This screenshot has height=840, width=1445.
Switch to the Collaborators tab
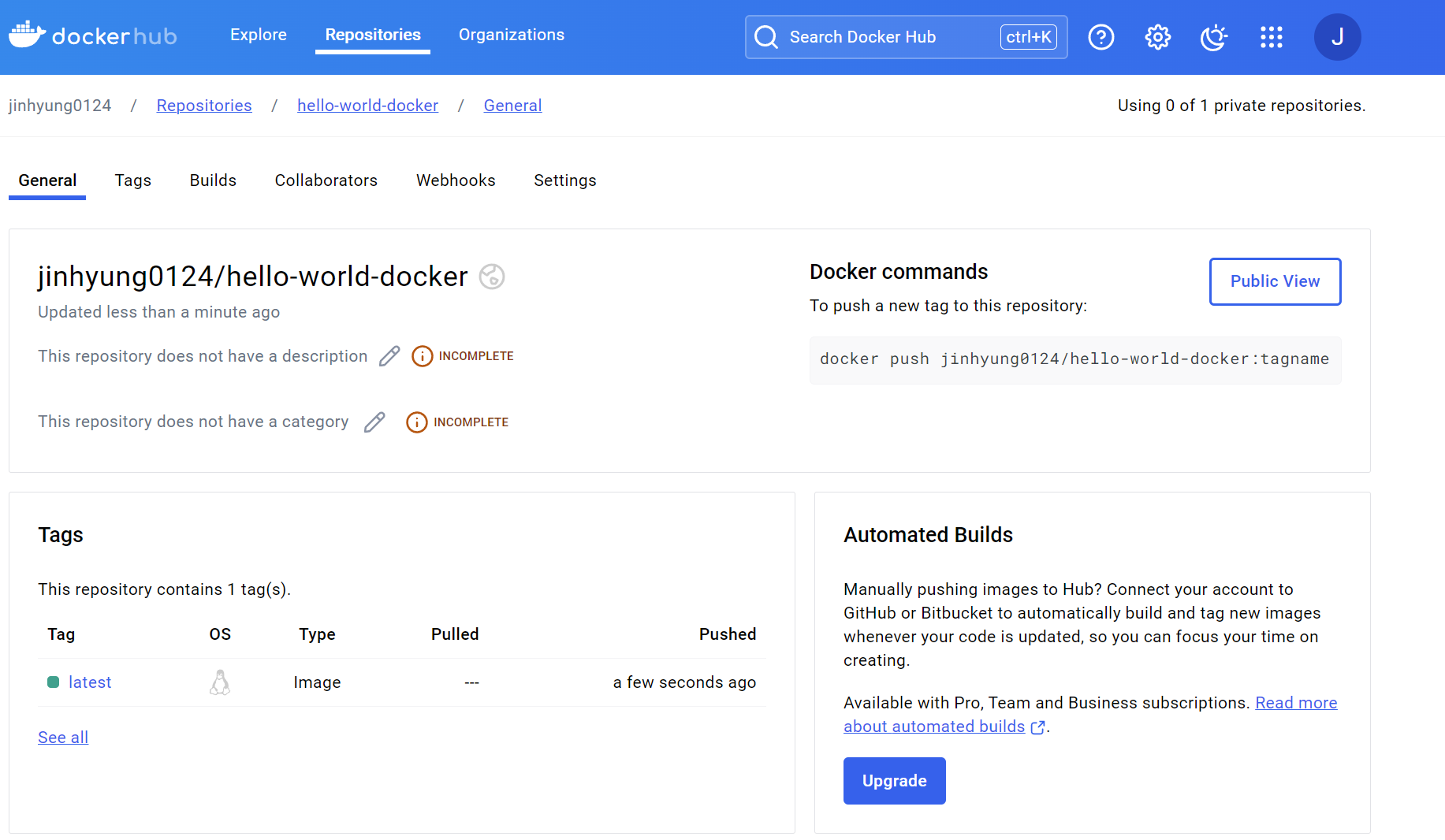(326, 180)
